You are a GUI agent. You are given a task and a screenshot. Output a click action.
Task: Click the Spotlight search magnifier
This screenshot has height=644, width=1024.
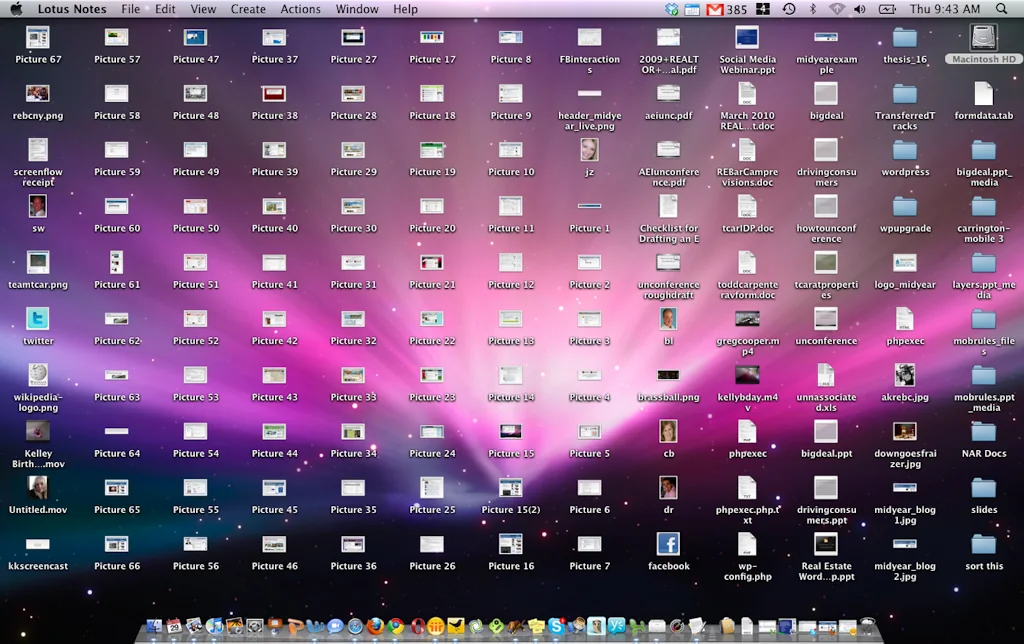click(1002, 9)
